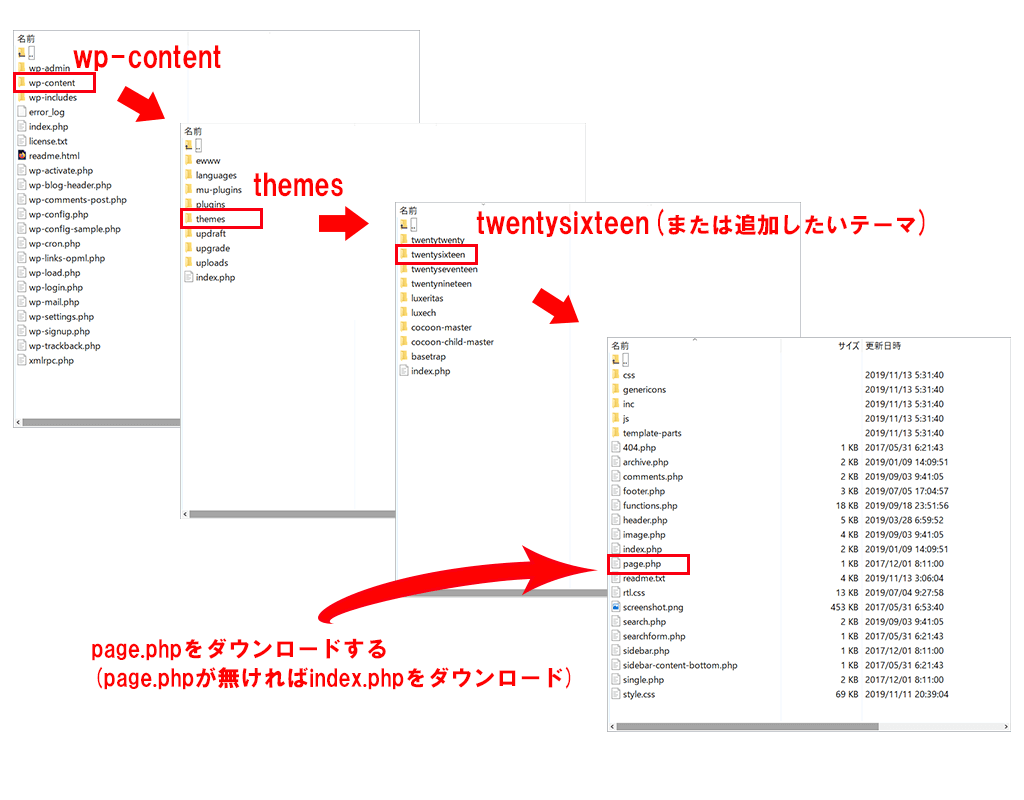Select the screenshot.png image file icon
This screenshot has width=1024, height=800.
click(615, 607)
